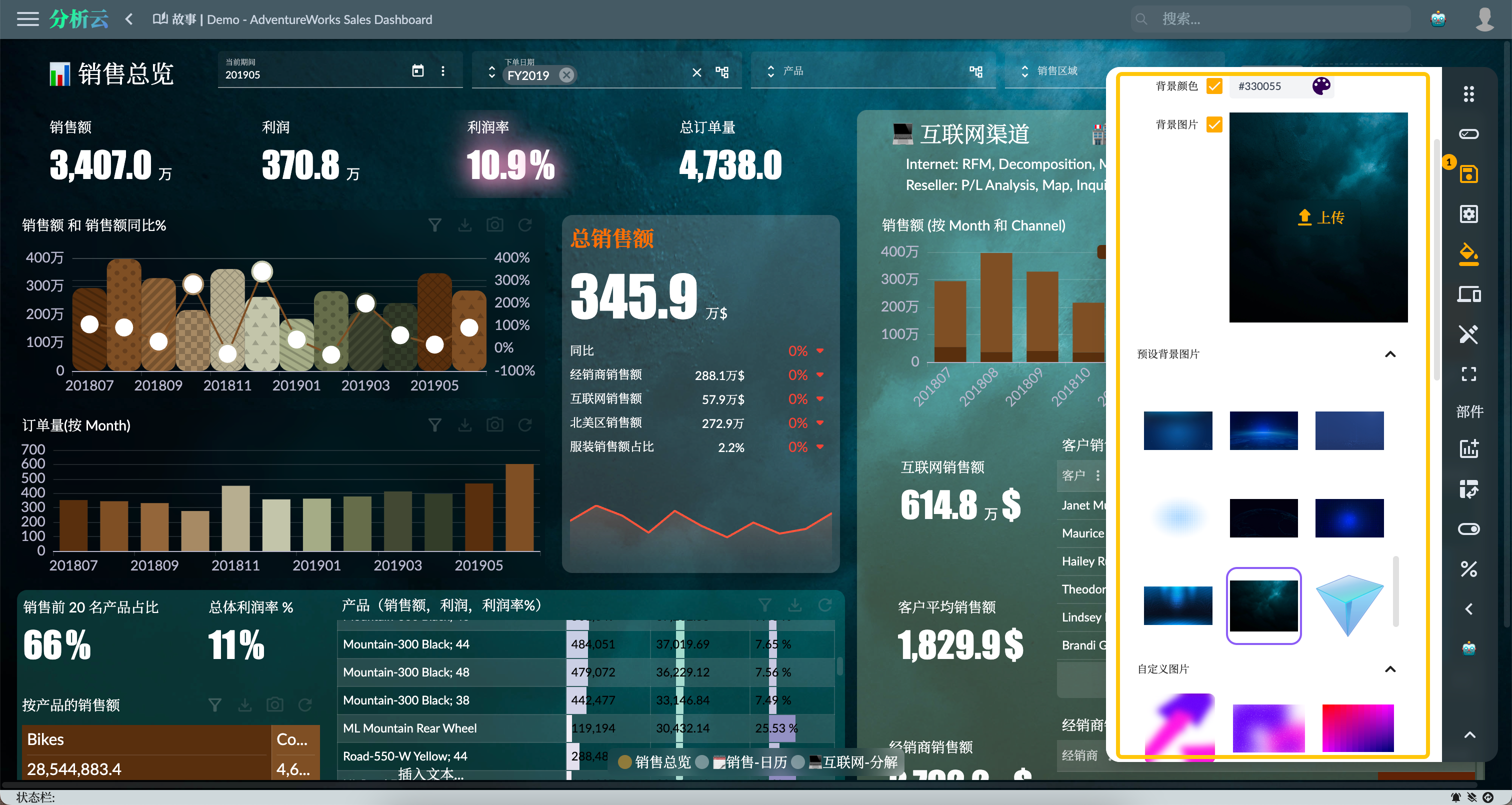This screenshot has height=805, width=1512.
Task: Open the hamburger menu at top left
Action: 27,19
